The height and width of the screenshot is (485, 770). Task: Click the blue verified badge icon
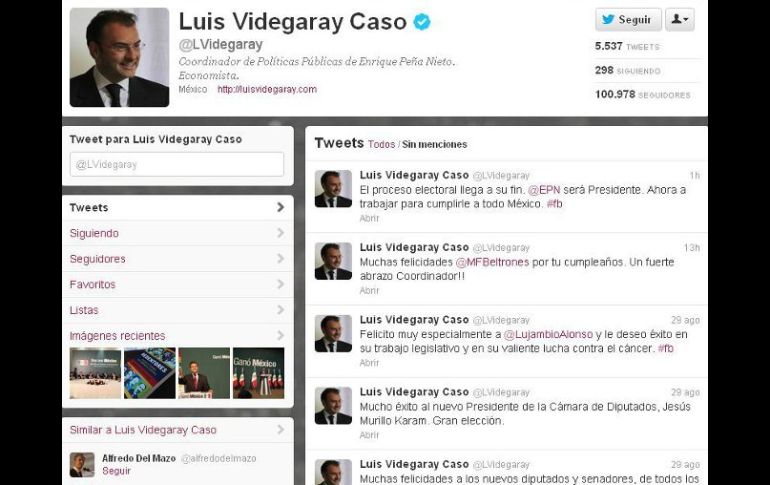[x=422, y=22]
